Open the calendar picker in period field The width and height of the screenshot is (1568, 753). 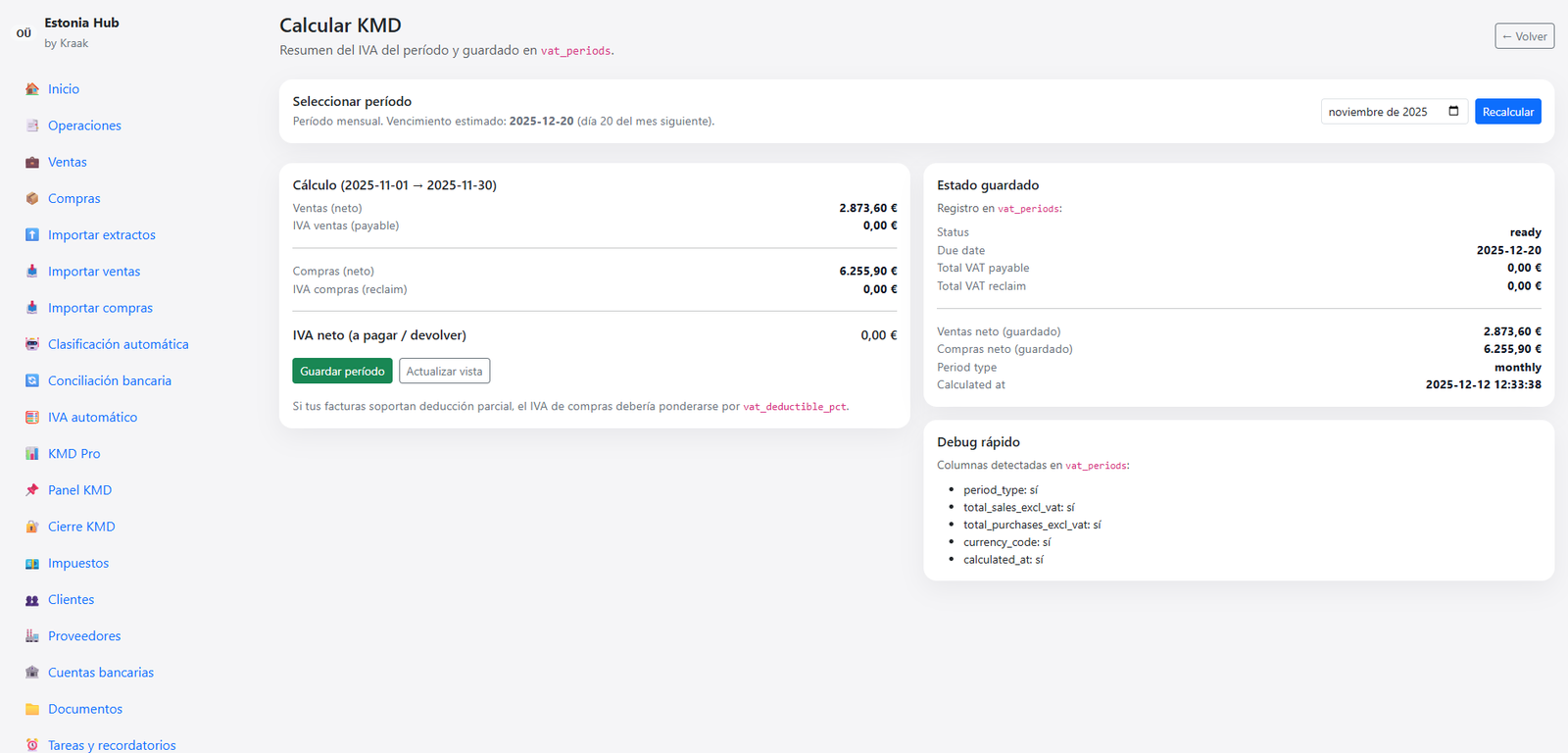point(1453,112)
